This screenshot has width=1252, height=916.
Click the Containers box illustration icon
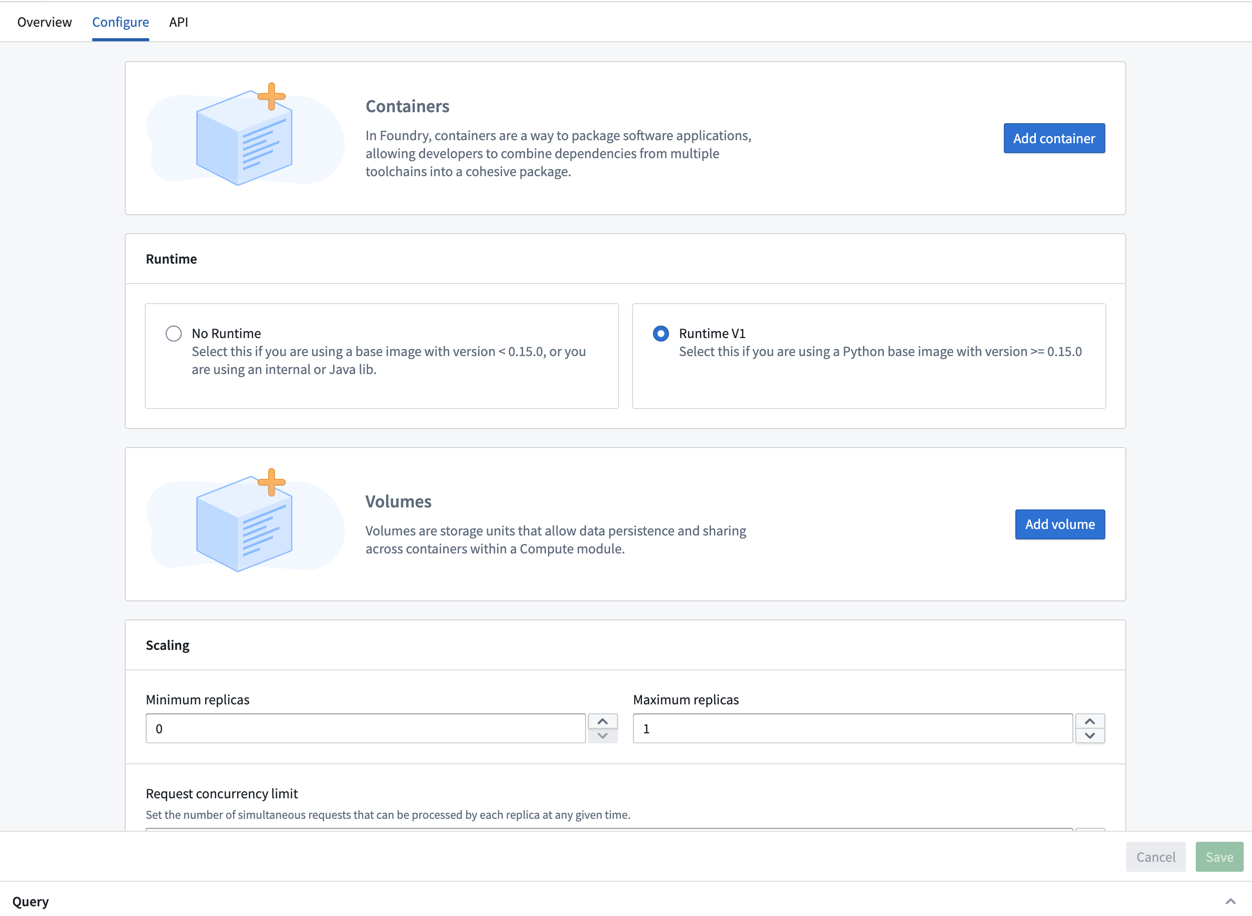245,134
